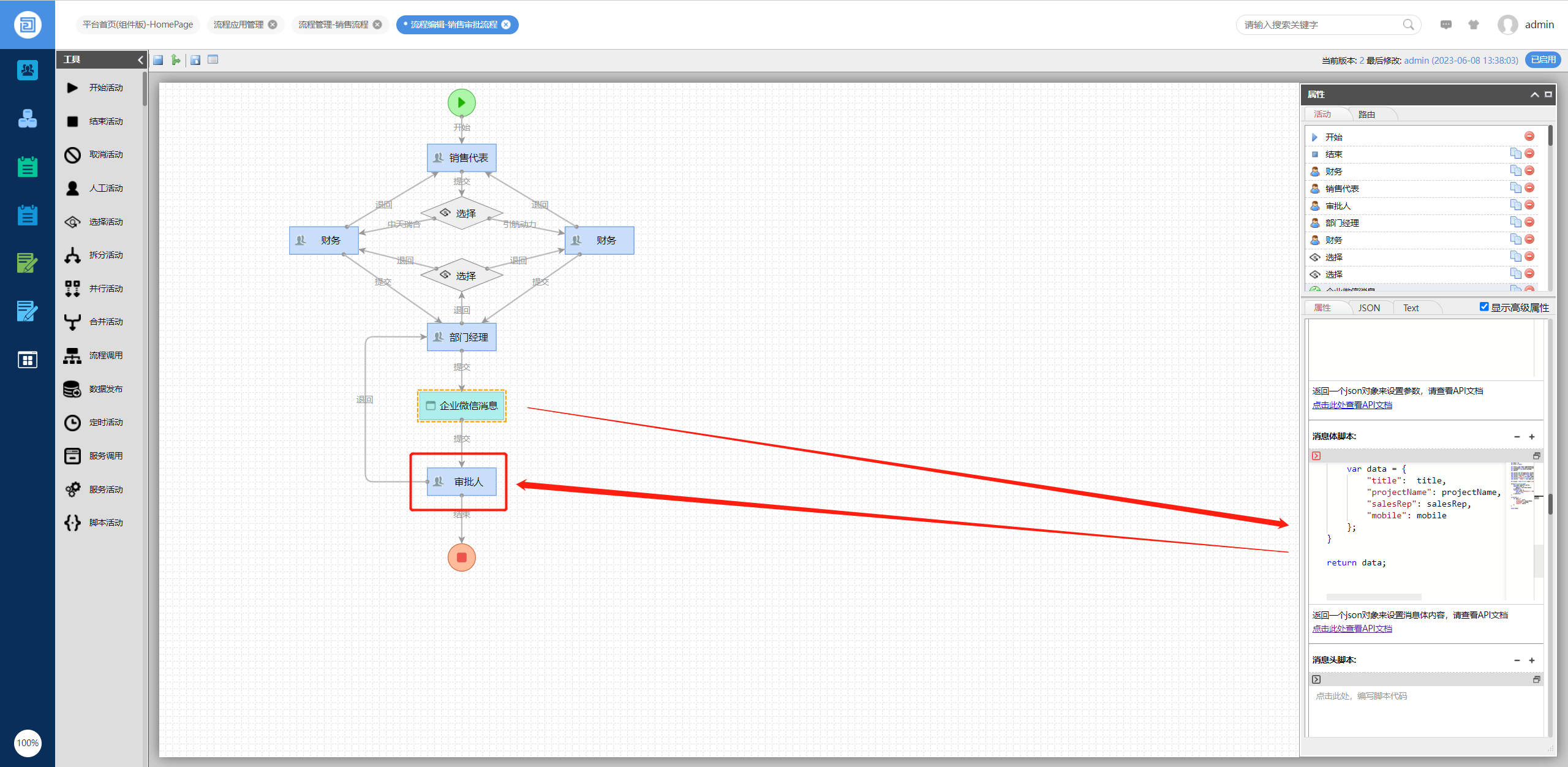
Task: Click the 已启用 status button
Action: point(1542,60)
